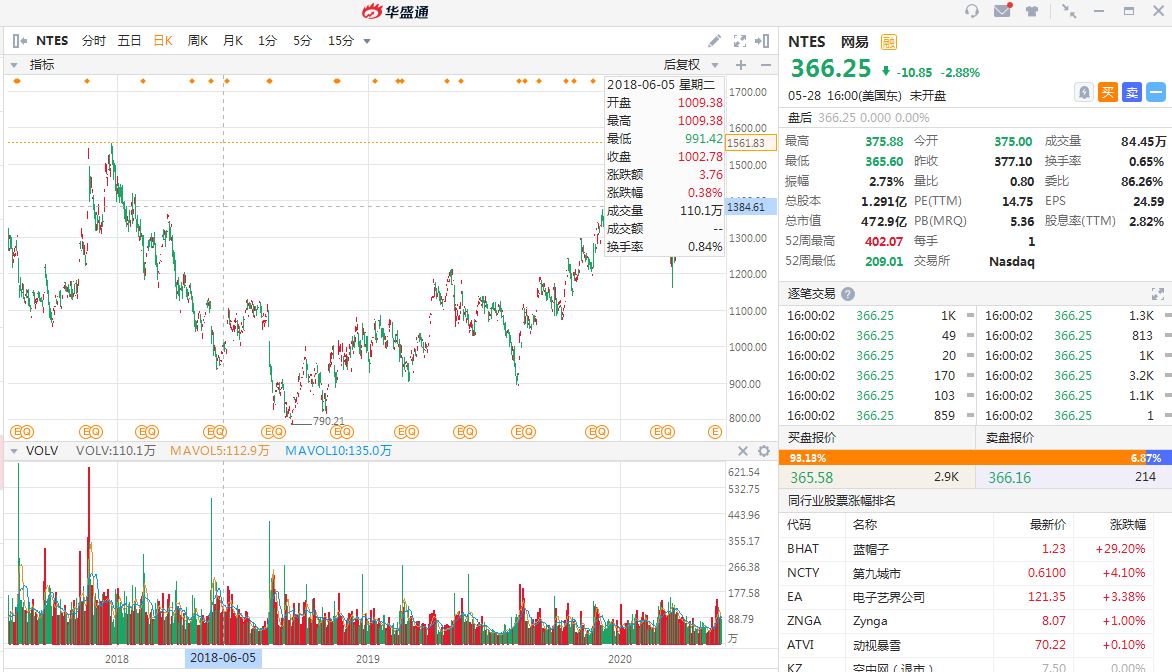Click the orange Buy (买) icon
This screenshot has width=1172, height=672.
click(1108, 92)
